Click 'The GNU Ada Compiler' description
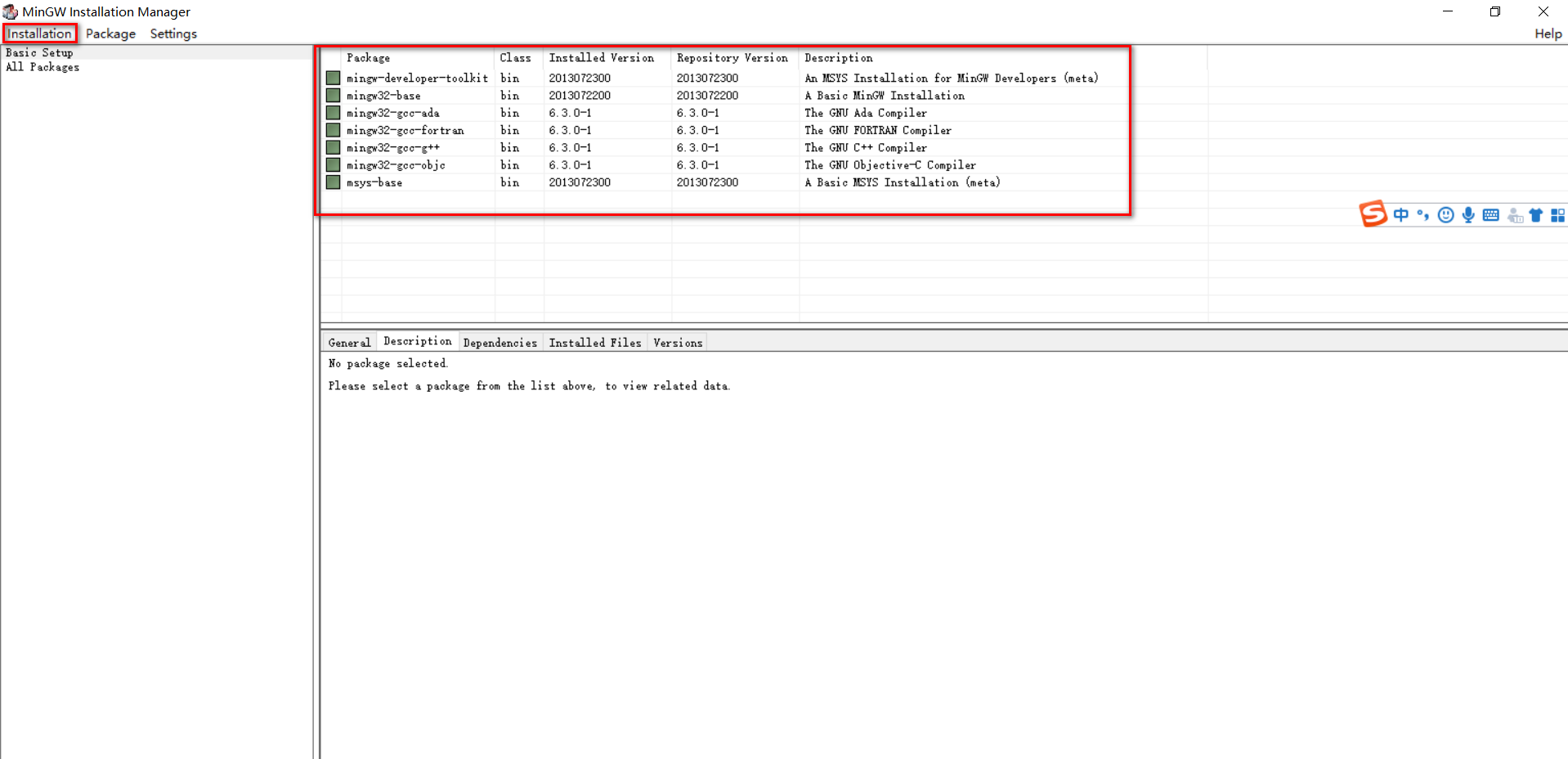Viewport: 1568px width, 759px height. coord(866,112)
